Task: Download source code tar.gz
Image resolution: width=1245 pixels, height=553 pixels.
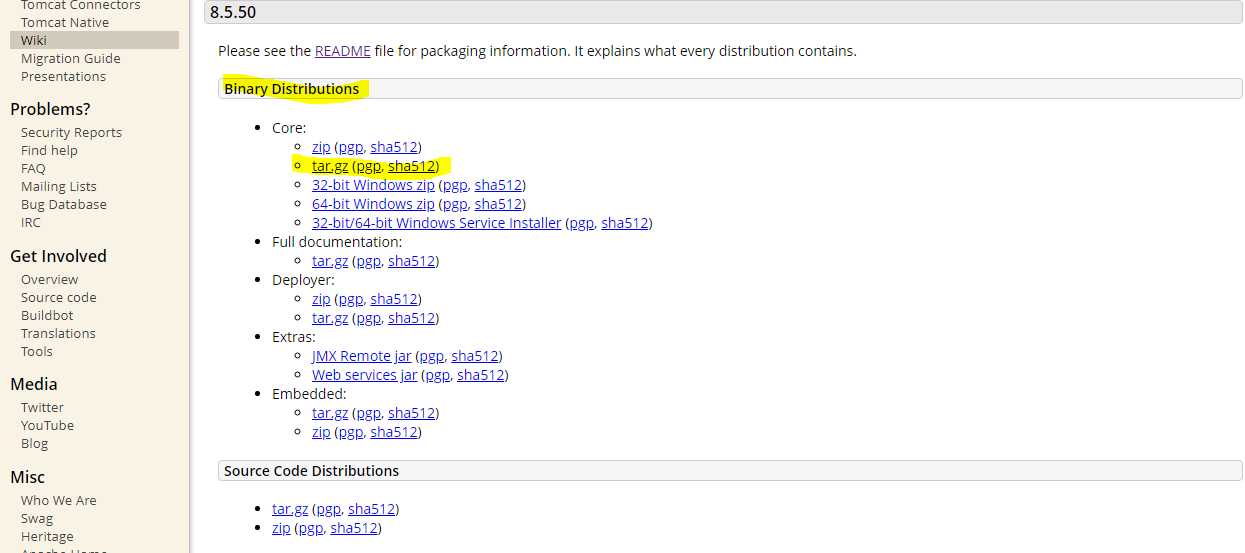Action: click(x=290, y=509)
